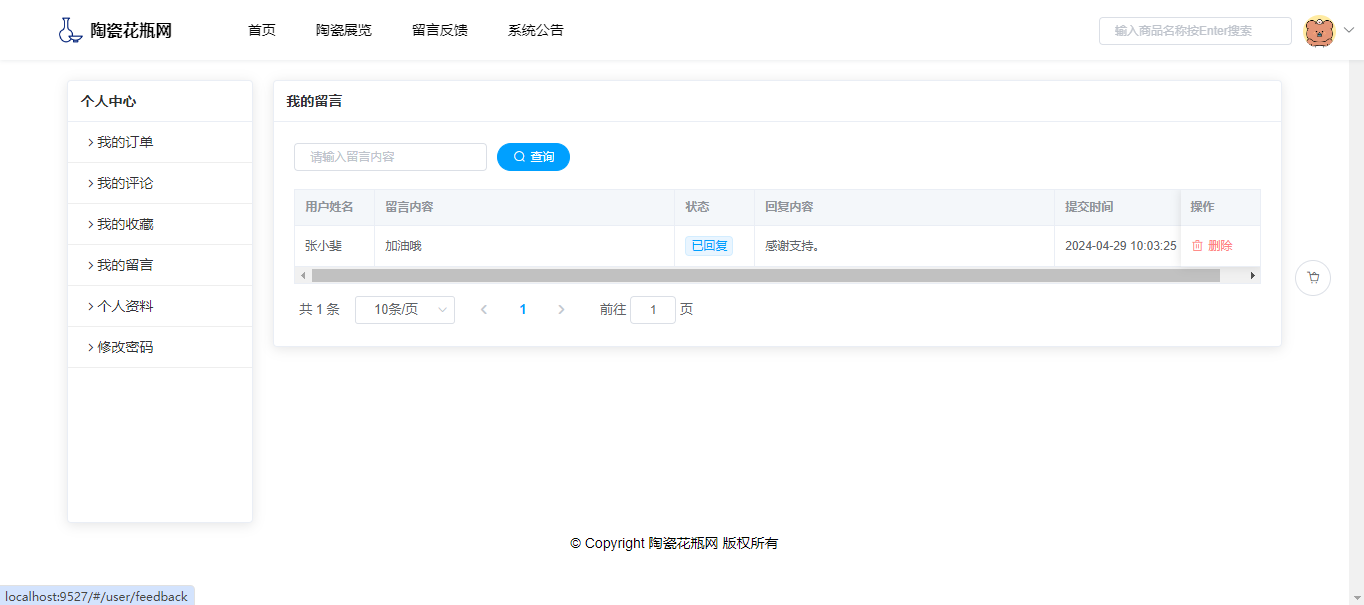Open 我的订单 in the sidebar
Screen dimensions: 1364x605
pyautogui.click(x=125, y=142)
